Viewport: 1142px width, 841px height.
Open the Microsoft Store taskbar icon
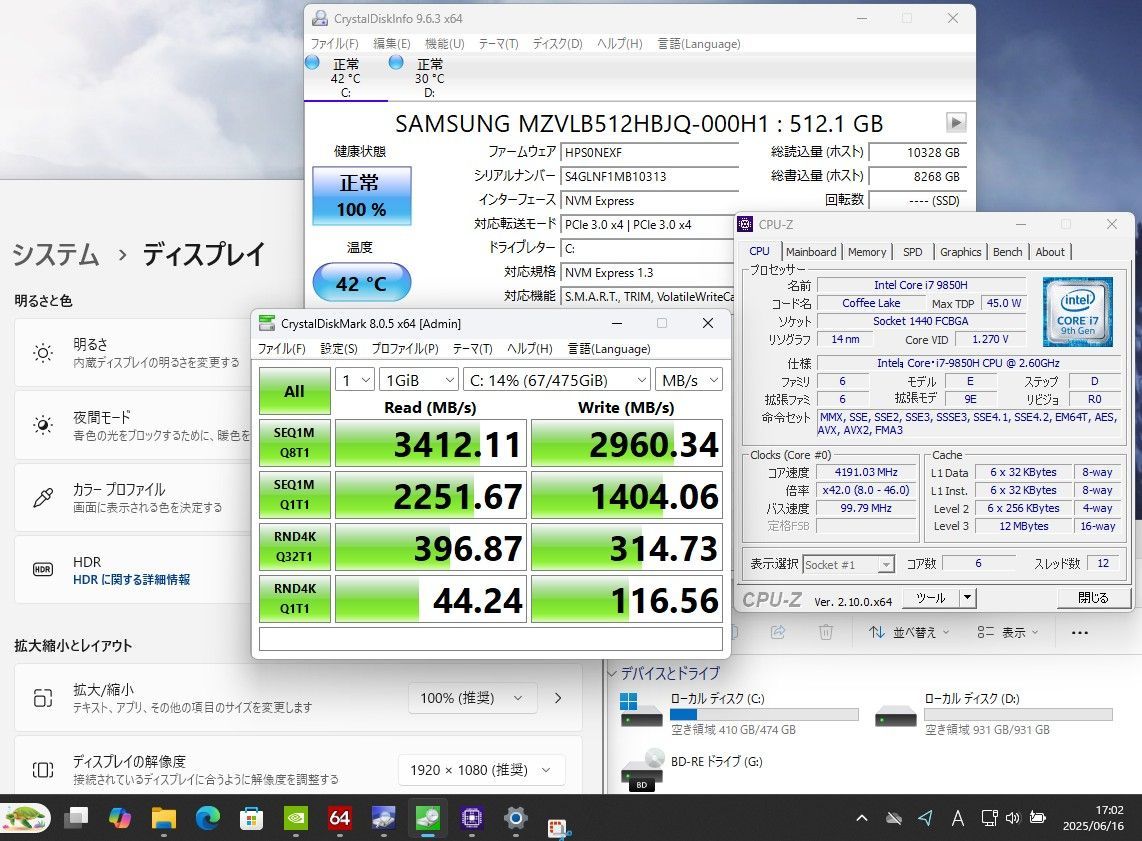click(251, 818)
